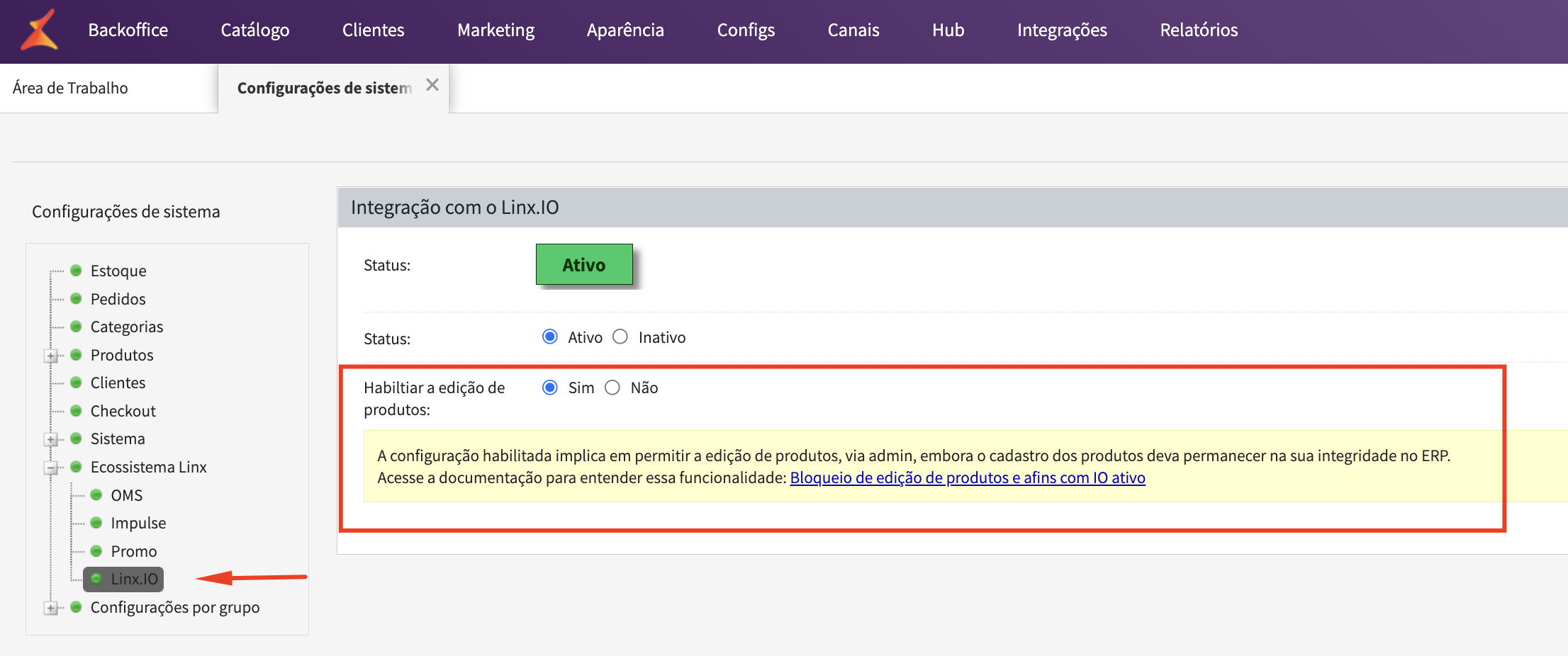Viewport: 1568px width, 656px height.
Task: Select Estoque in the settings tree
Action: click(118, 271)
